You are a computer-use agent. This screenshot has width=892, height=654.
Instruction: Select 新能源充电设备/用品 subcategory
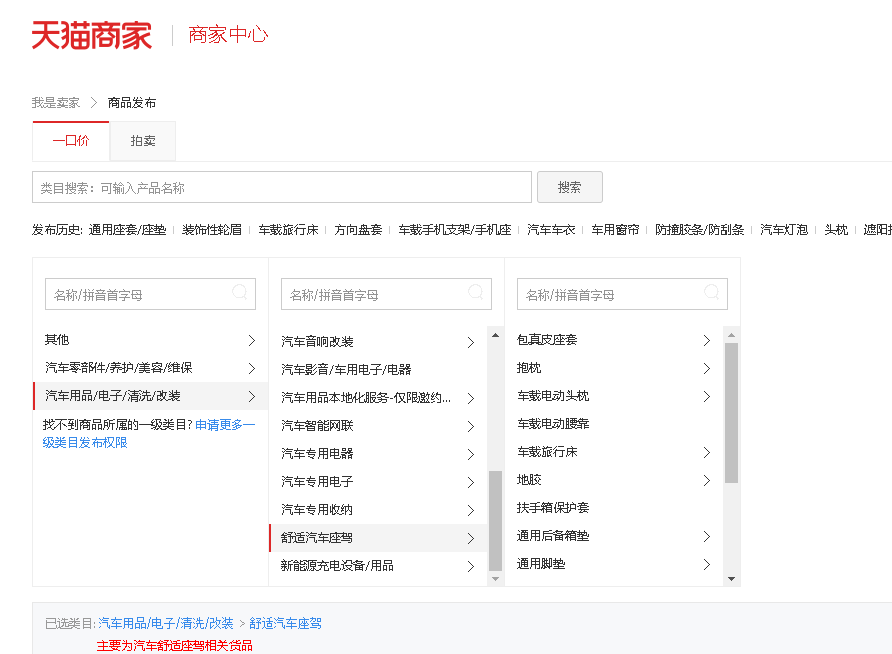click(x=378, y=566)
